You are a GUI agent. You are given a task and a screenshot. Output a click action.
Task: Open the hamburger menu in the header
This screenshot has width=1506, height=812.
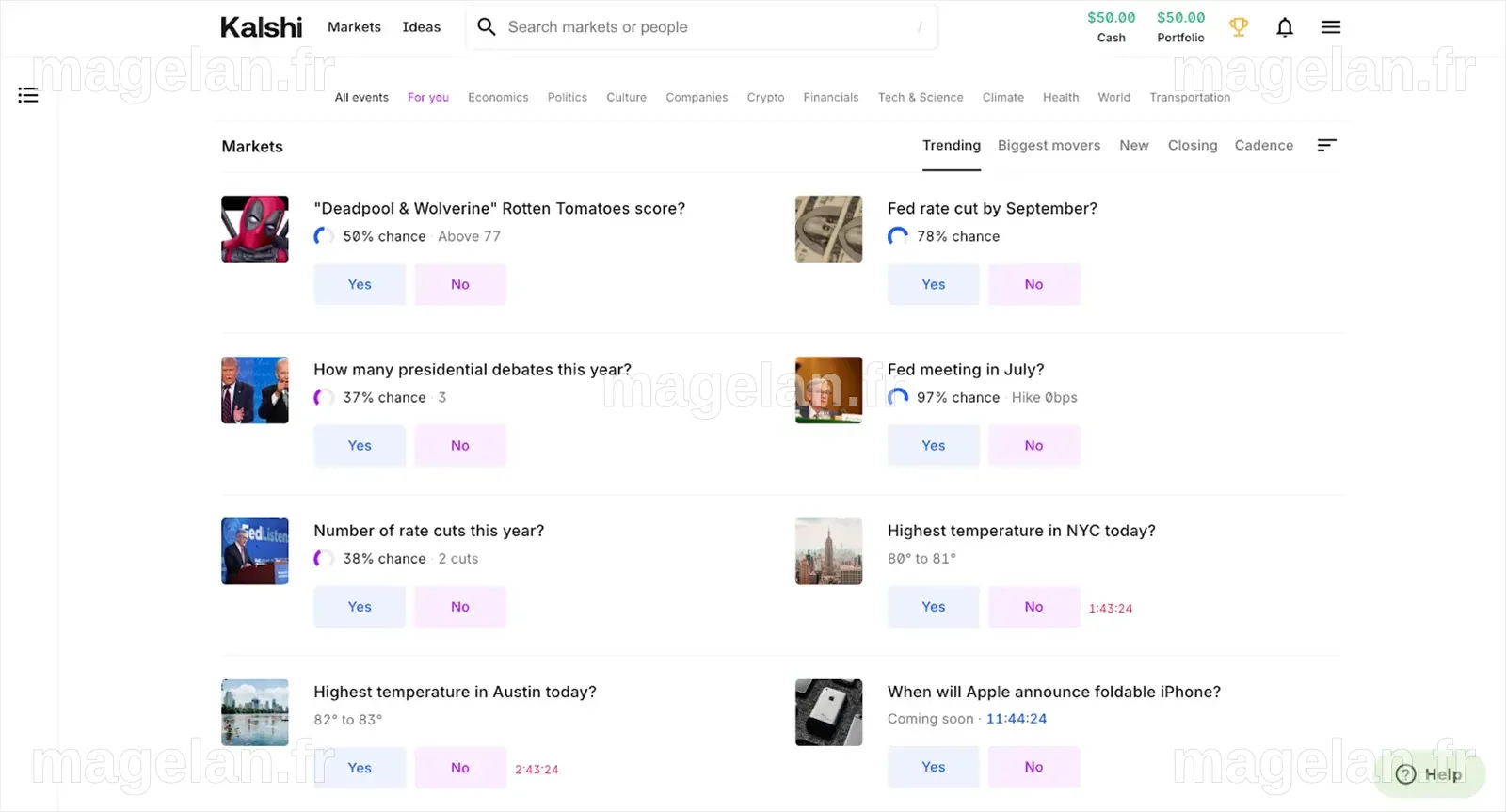[1331, 27]
